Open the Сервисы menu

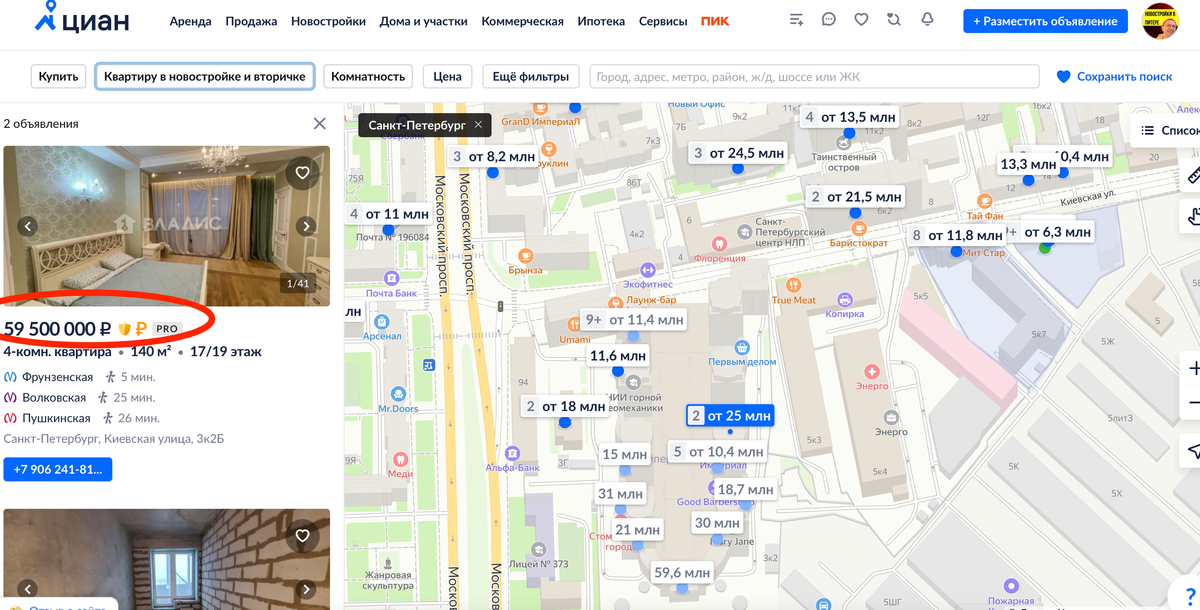(663, 21)
